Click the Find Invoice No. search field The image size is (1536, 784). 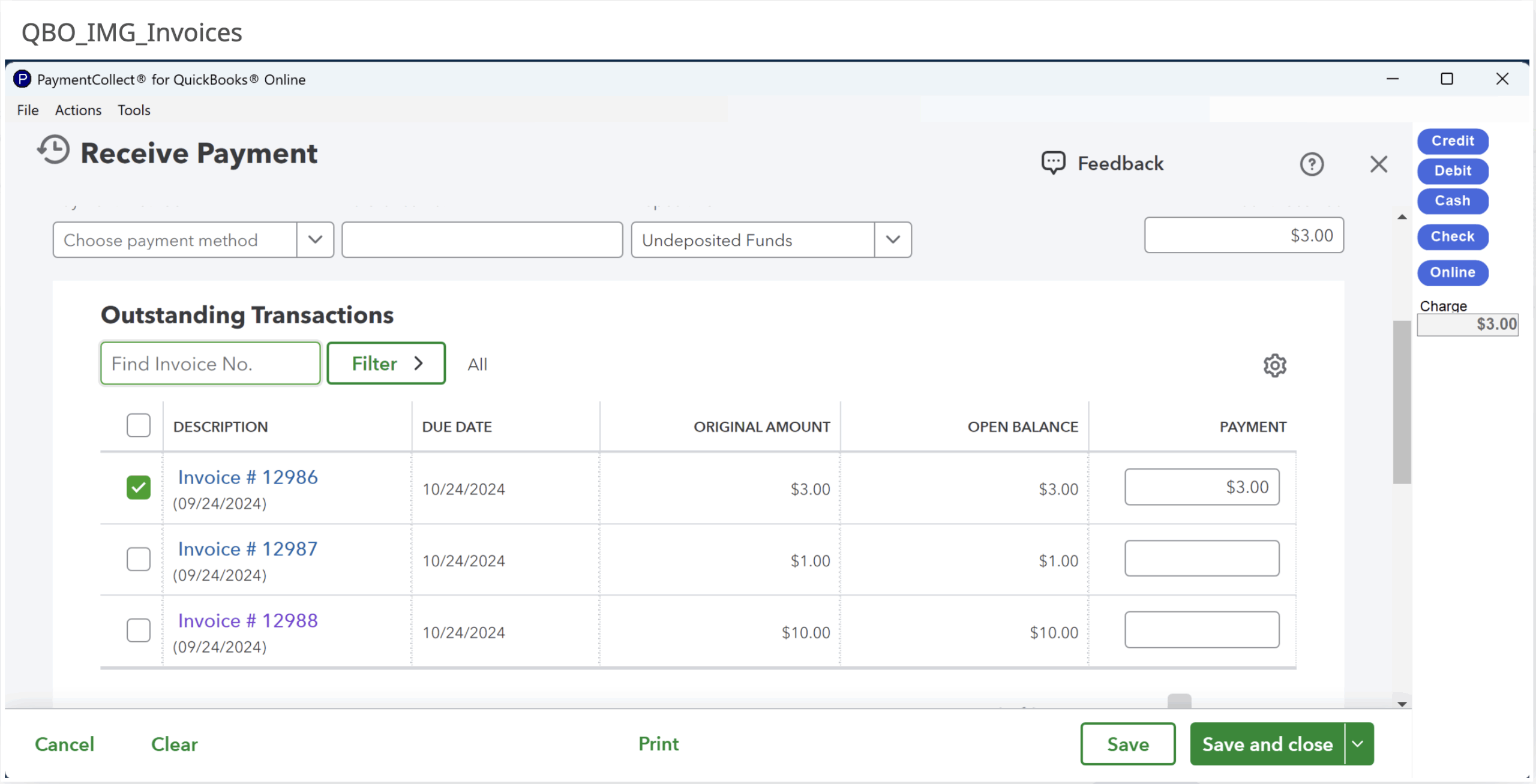tap(210, 364)
